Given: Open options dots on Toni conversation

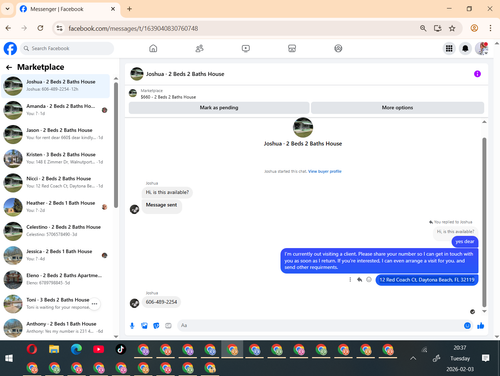Looking at the screenshot, I should (x=94, y=304).
